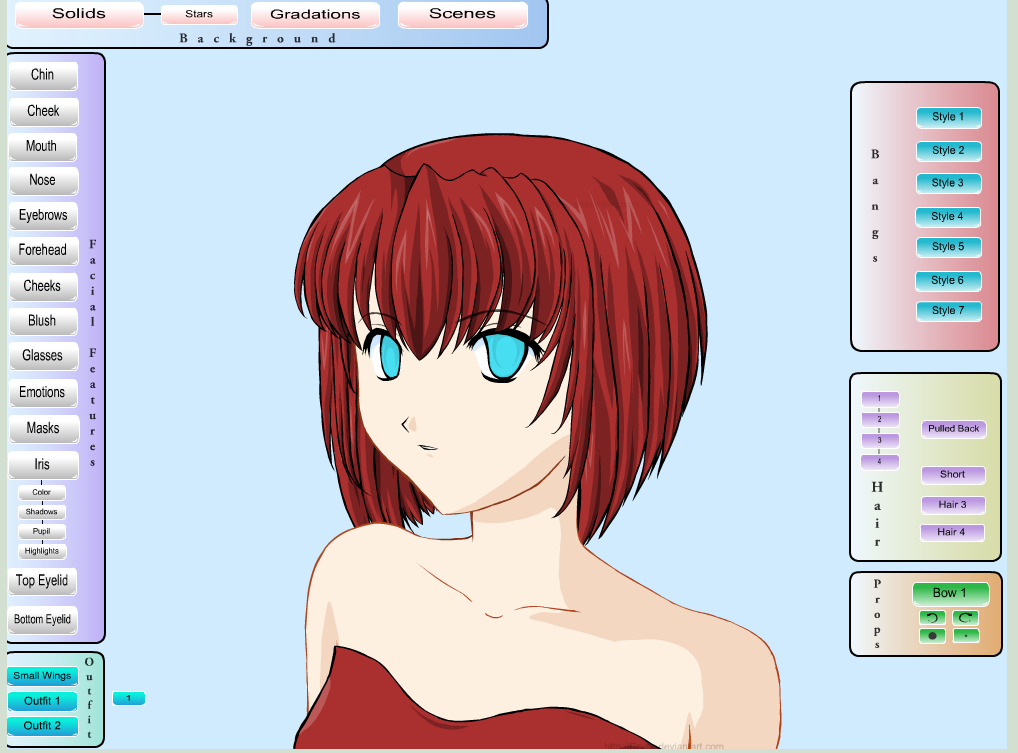This screenshot has height=753, width=1018.
Task: Select hair variant 3
Action: point(880,441)
